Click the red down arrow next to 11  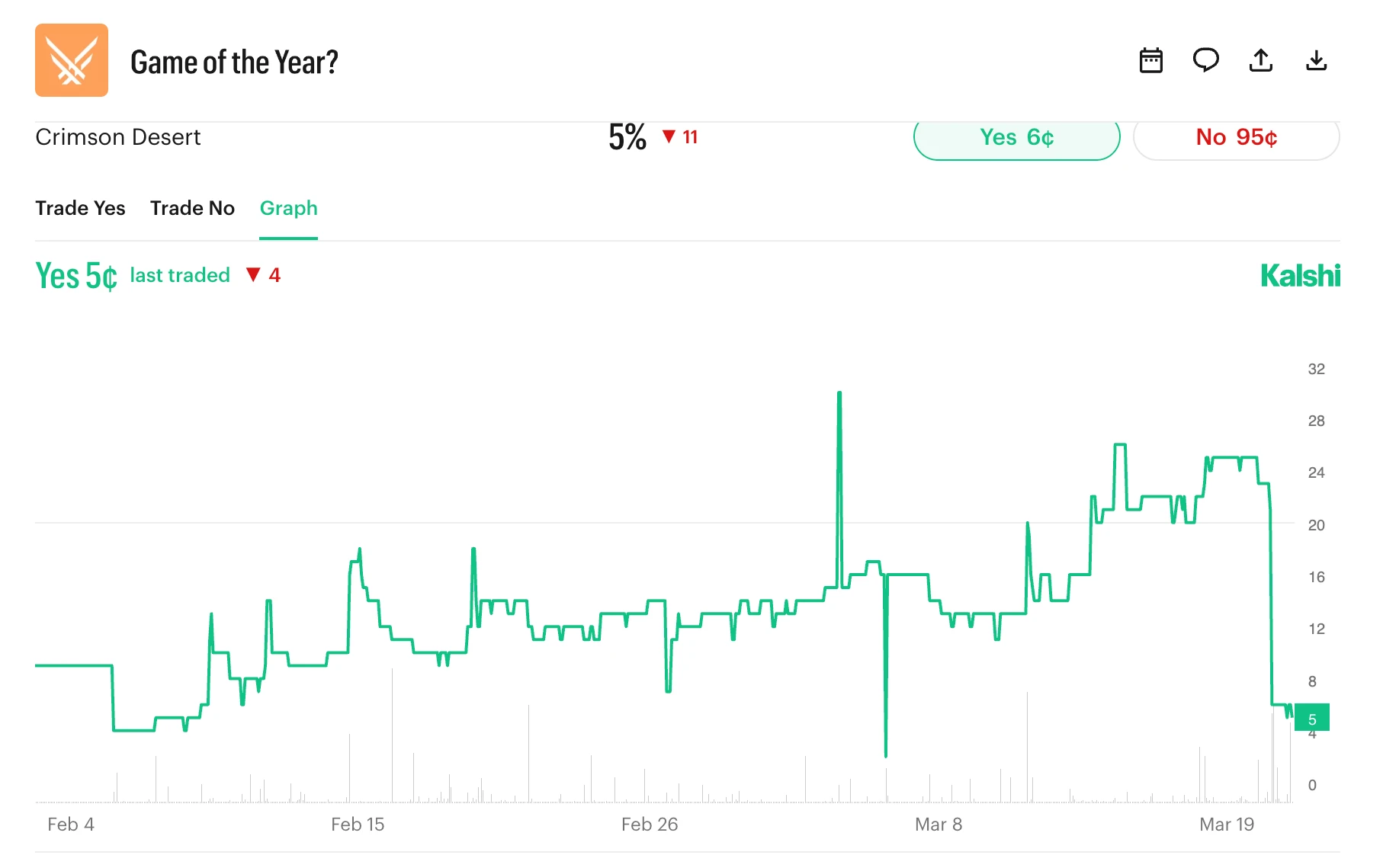(x=669, y=137)
